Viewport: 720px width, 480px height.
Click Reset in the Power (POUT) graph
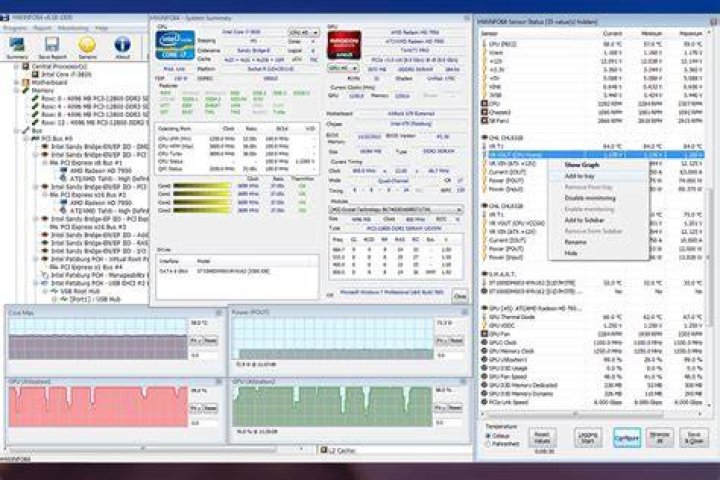(456, 341)
